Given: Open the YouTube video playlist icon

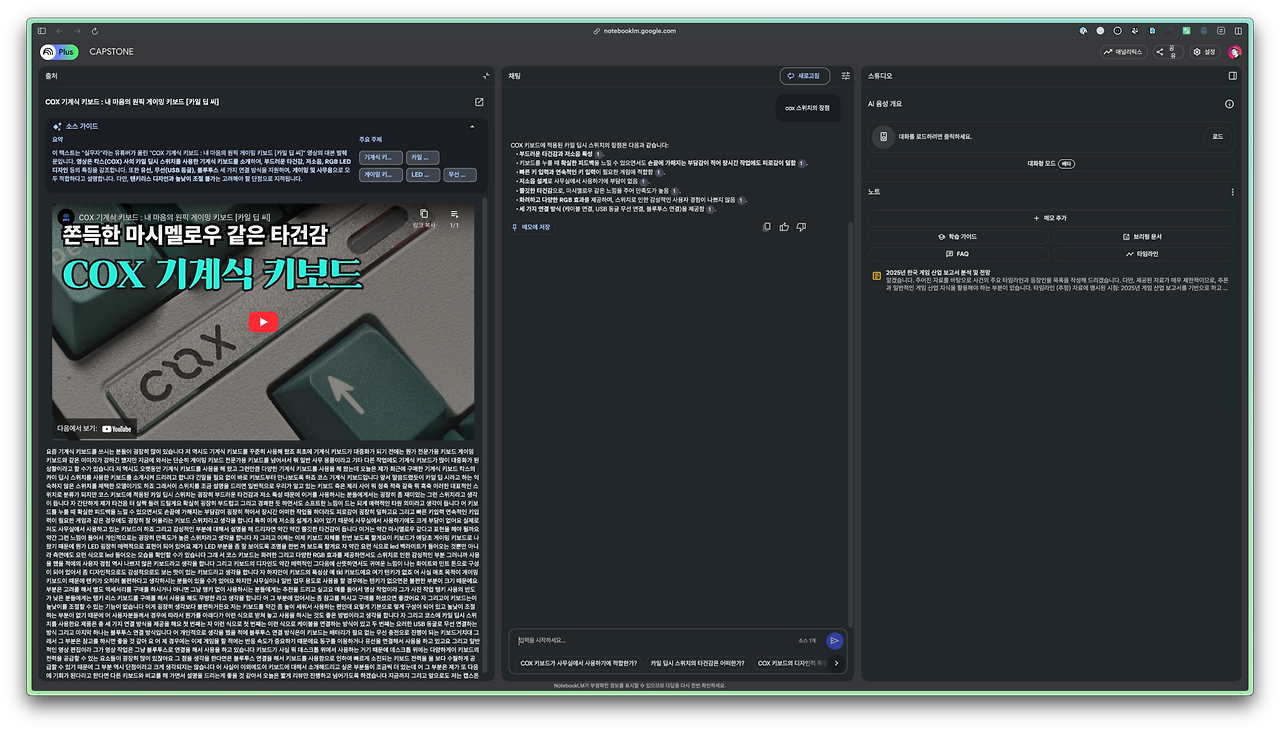Looking at the screenshot, I should click(x=454, y=216).
